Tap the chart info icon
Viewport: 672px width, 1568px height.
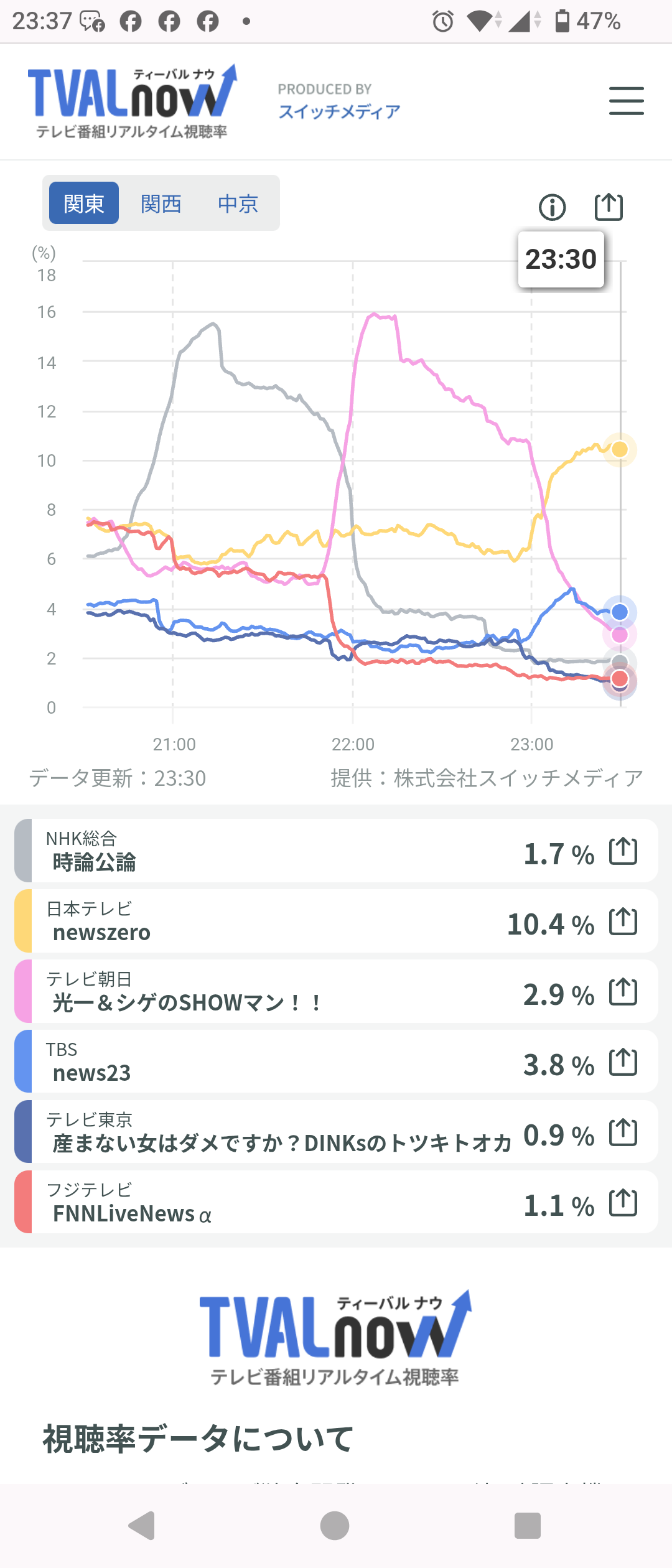pyautogui.click(x=552, y=207)
